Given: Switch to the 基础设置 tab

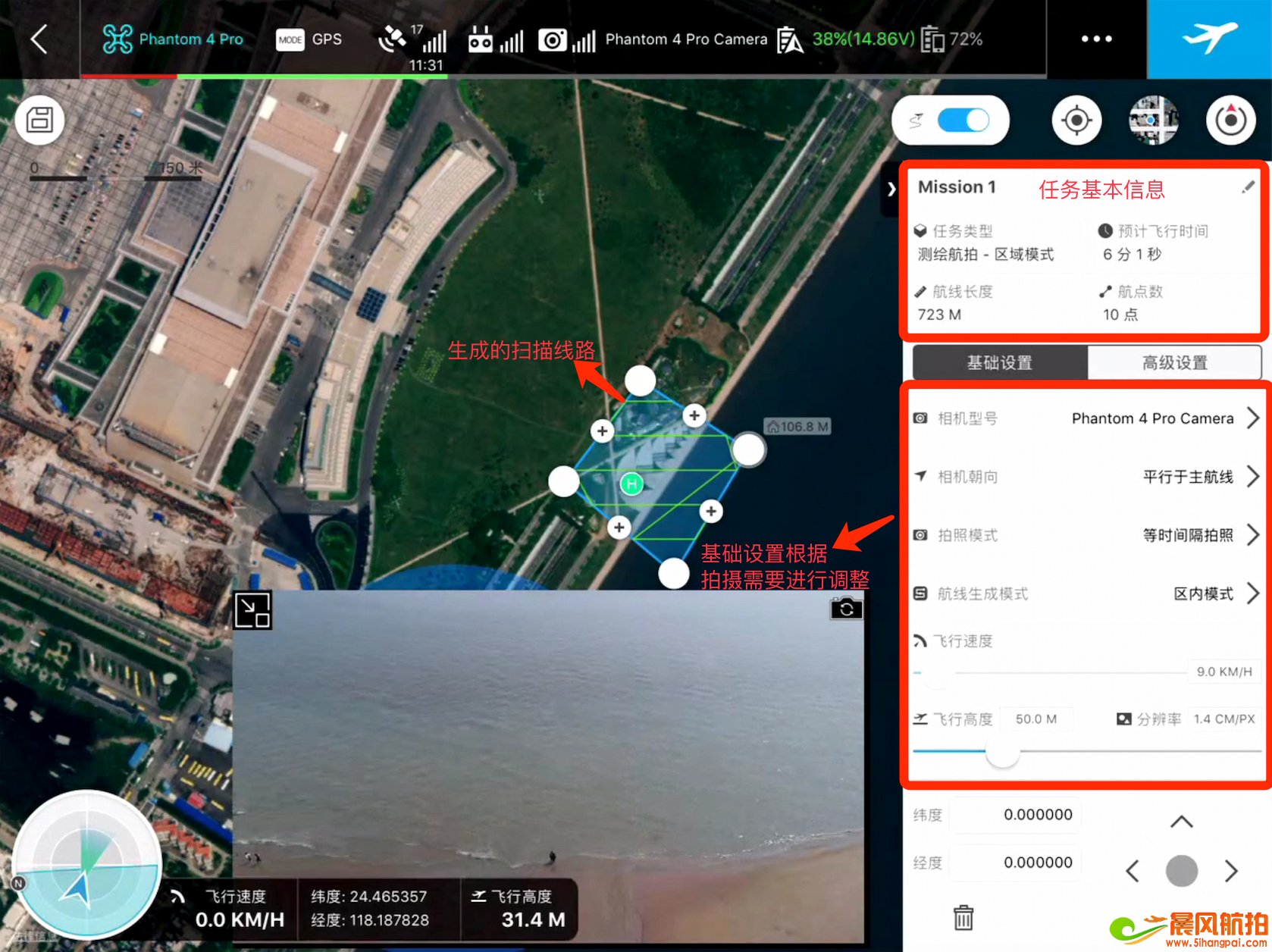Looking at the screenshot, I should [x=1000, y=362].
